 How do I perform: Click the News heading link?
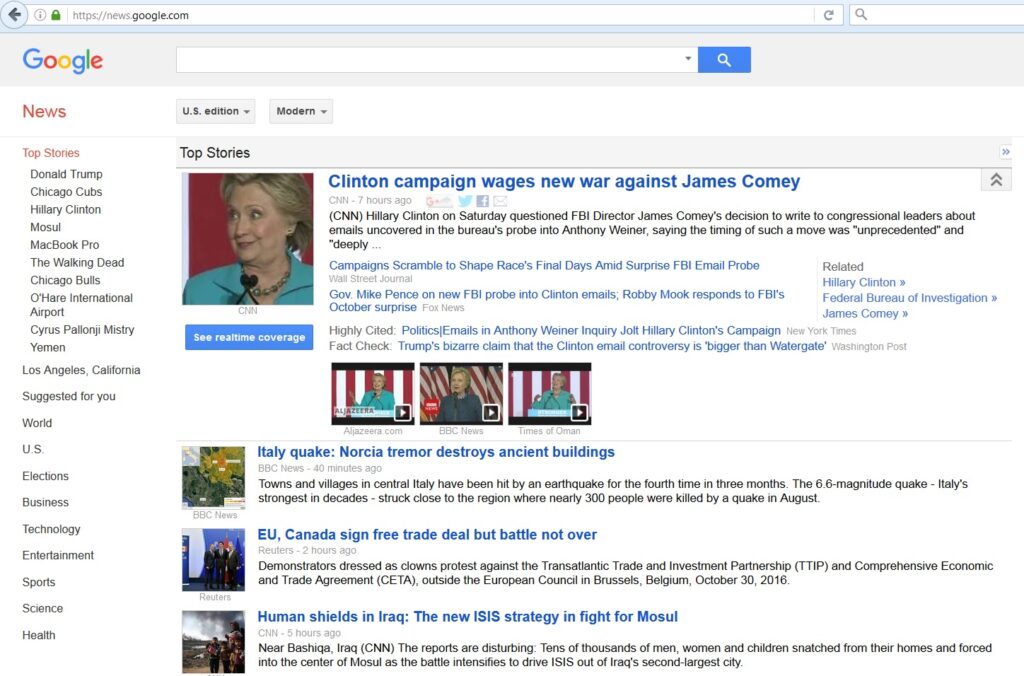(44, 112)
